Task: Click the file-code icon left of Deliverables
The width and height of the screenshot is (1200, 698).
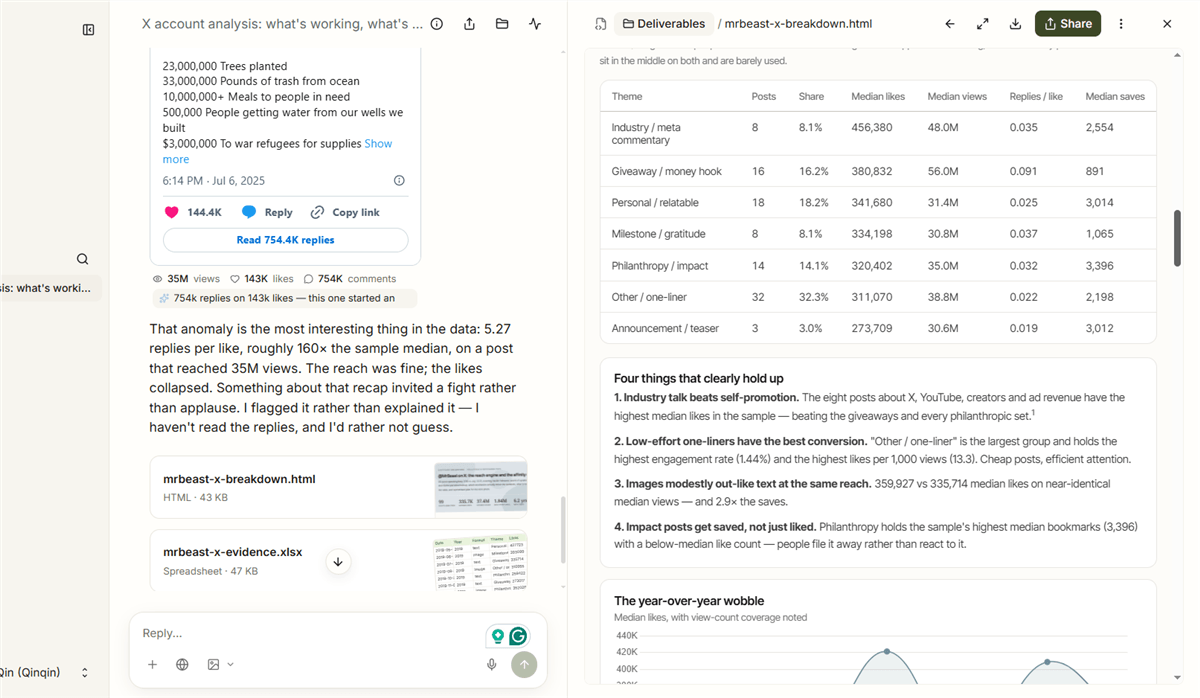Action: click(600, 24)
